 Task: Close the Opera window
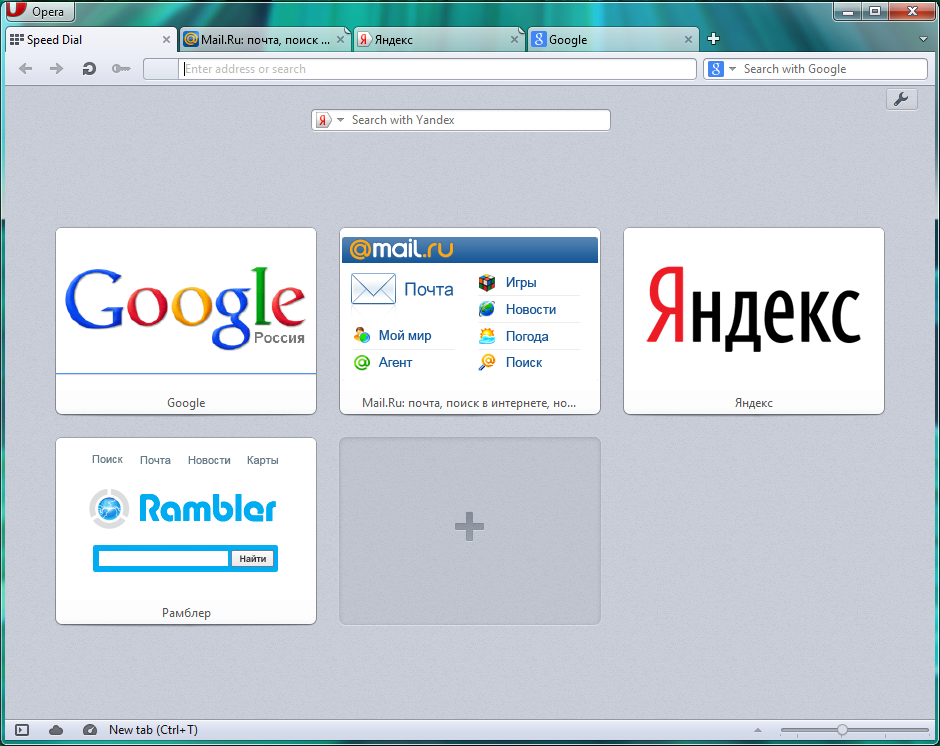point(912,11)
